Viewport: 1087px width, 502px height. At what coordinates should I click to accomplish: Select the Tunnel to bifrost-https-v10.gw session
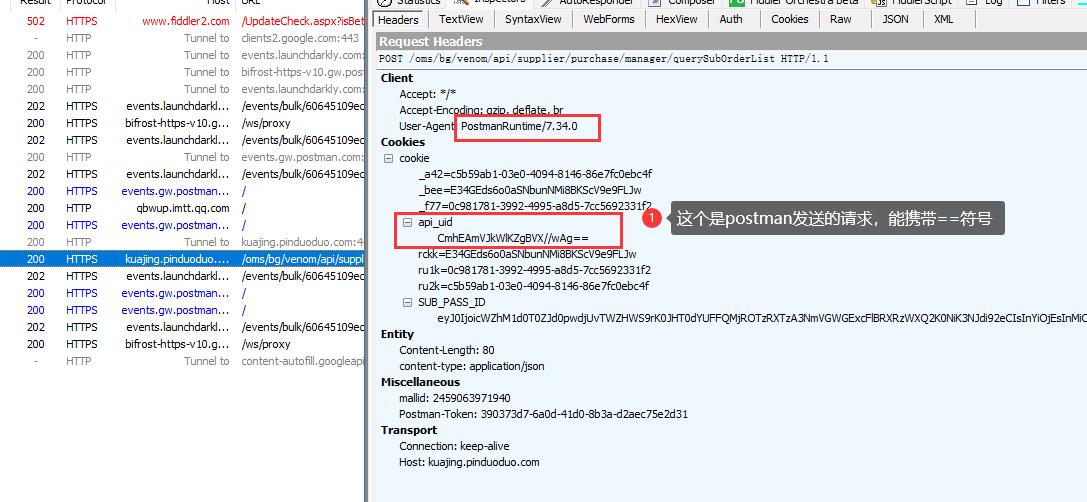182,72
